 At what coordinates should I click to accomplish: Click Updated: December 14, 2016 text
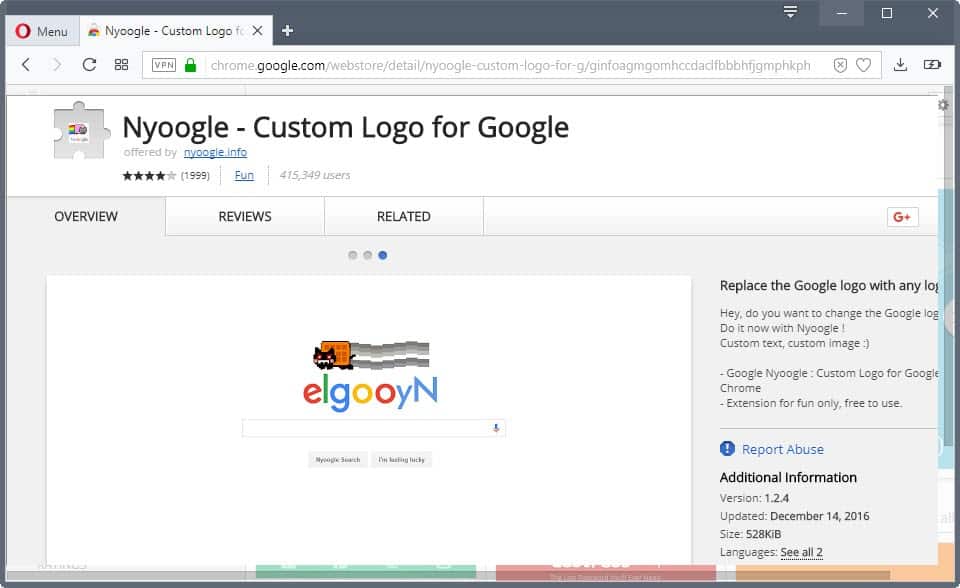point(795,516)
